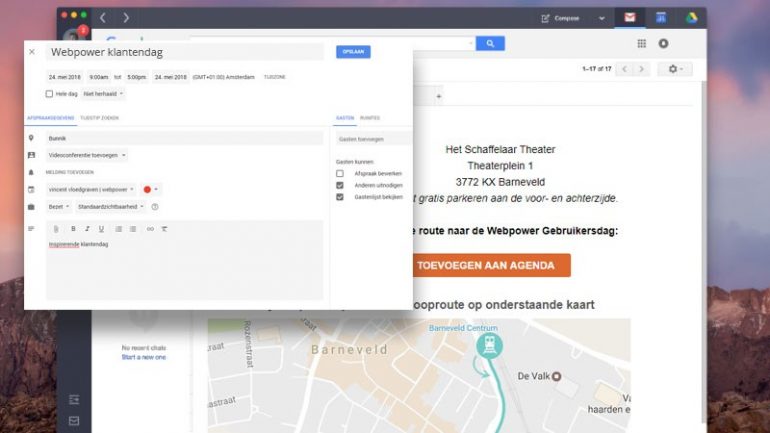This screenshot has width=770, height=433.
Task: Open the Google apps grid icon
Action: click(x=641, y=43)
